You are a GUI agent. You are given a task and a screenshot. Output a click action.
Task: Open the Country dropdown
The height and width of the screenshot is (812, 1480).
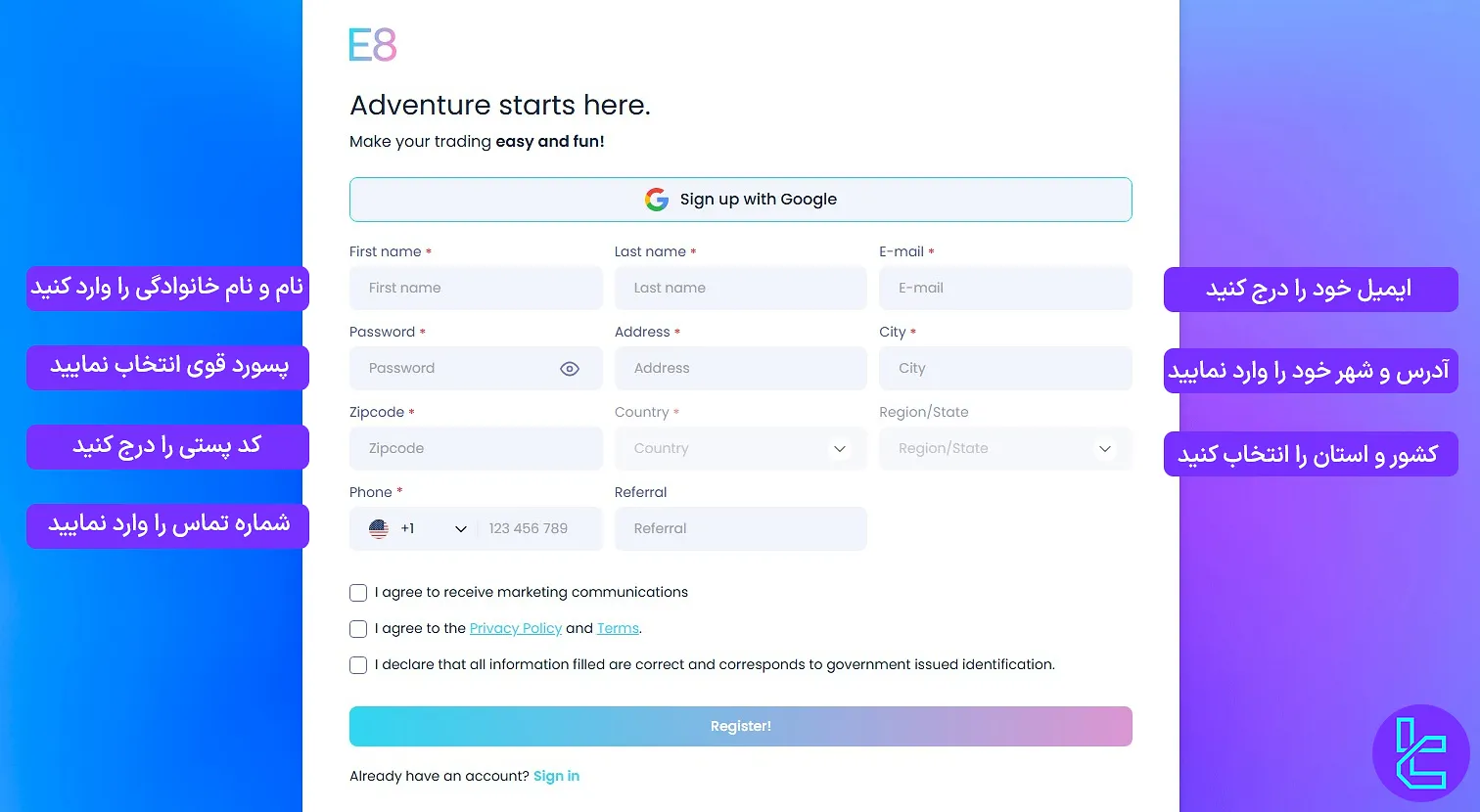[x=740, y=449]
